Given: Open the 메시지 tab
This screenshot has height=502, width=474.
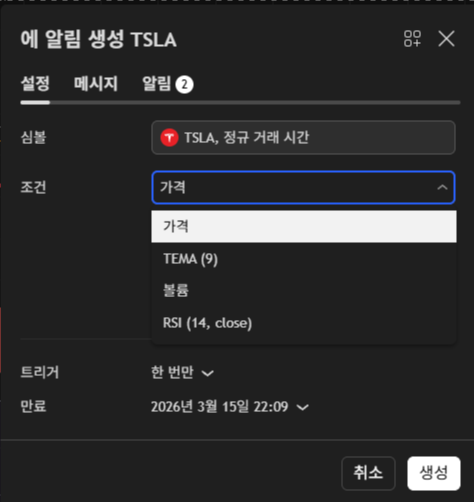Looking at the screenshot, I should click(x=96, y=83).
